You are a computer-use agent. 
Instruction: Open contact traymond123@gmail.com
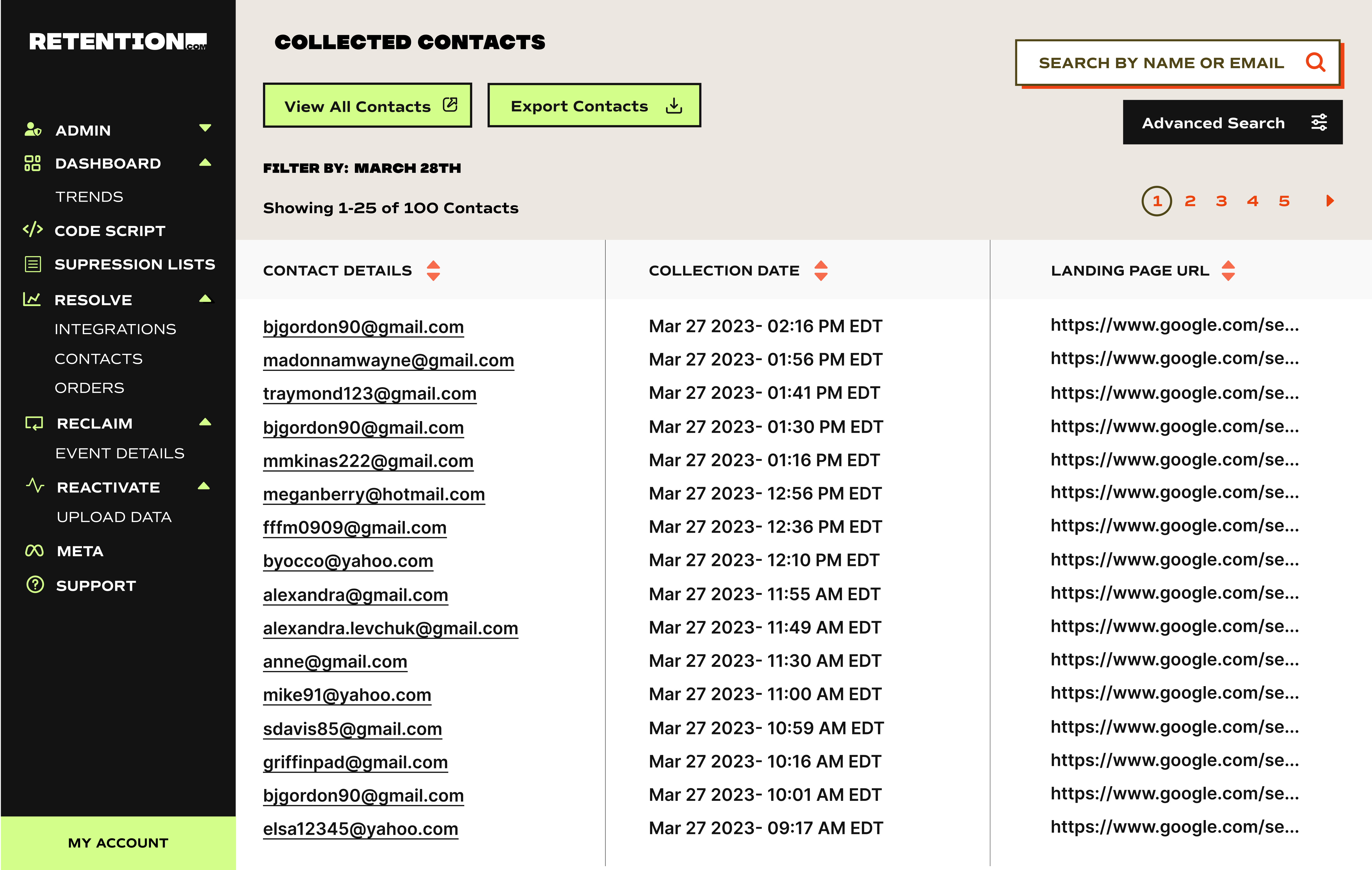coord(370,394)
